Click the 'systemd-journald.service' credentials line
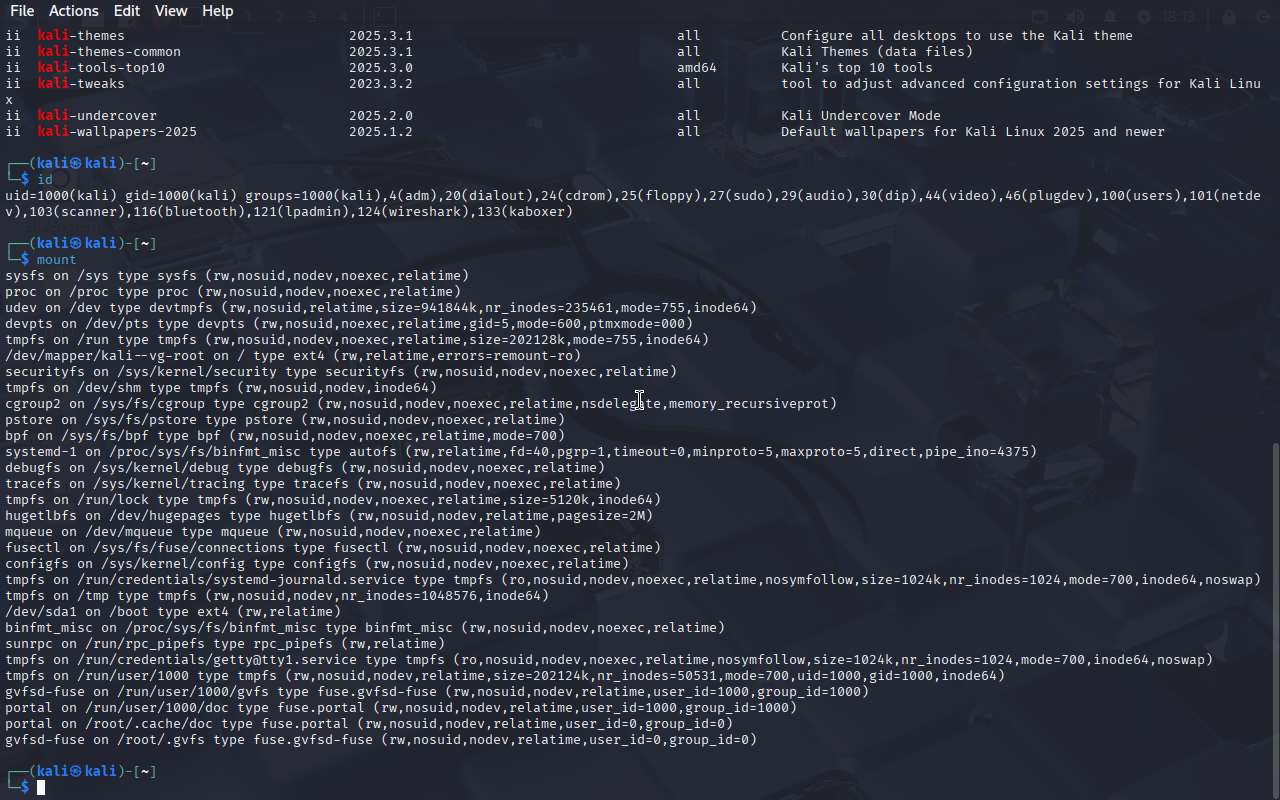Viewport: 1280px width, 800px height. click(x=633, y=580)
